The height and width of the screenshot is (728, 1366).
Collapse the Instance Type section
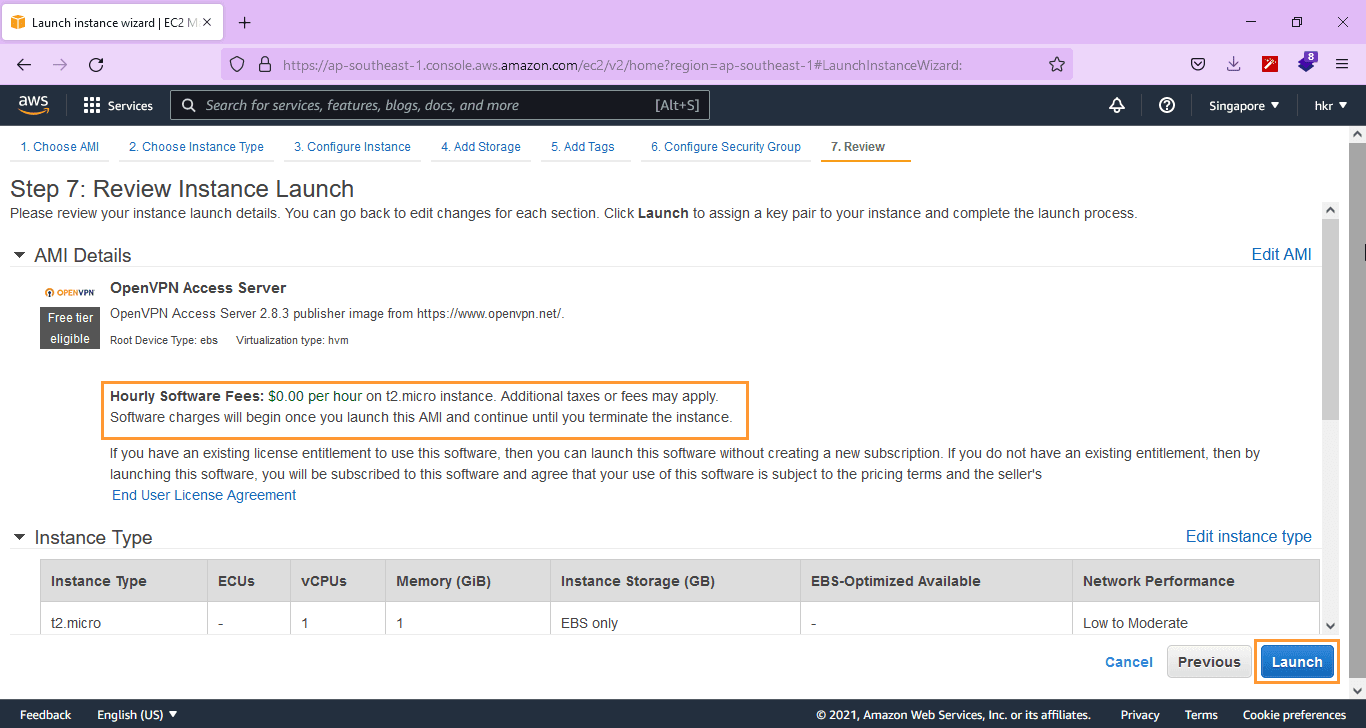tap(19, 537)
